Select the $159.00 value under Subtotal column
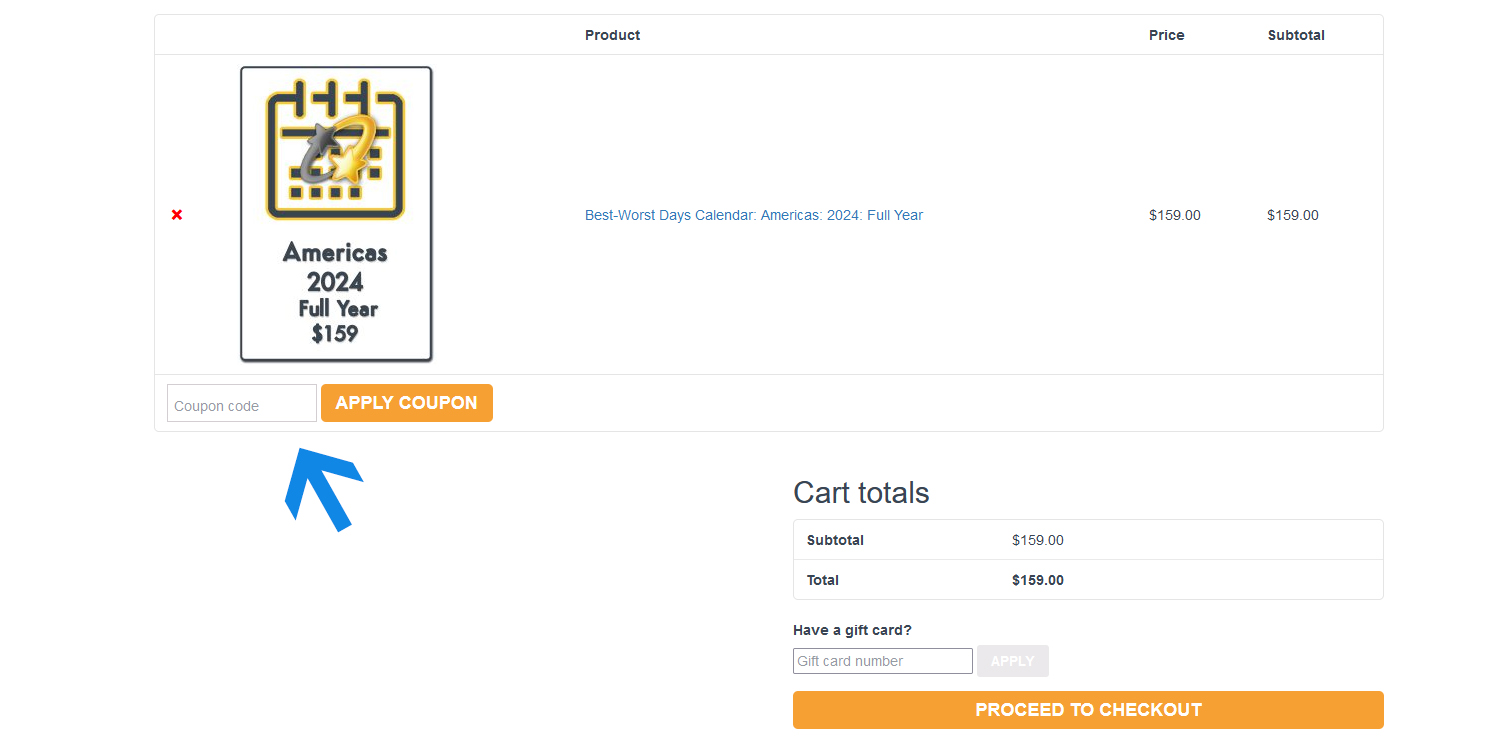This screenshot has height=751, width=1510. (1293, 215)
